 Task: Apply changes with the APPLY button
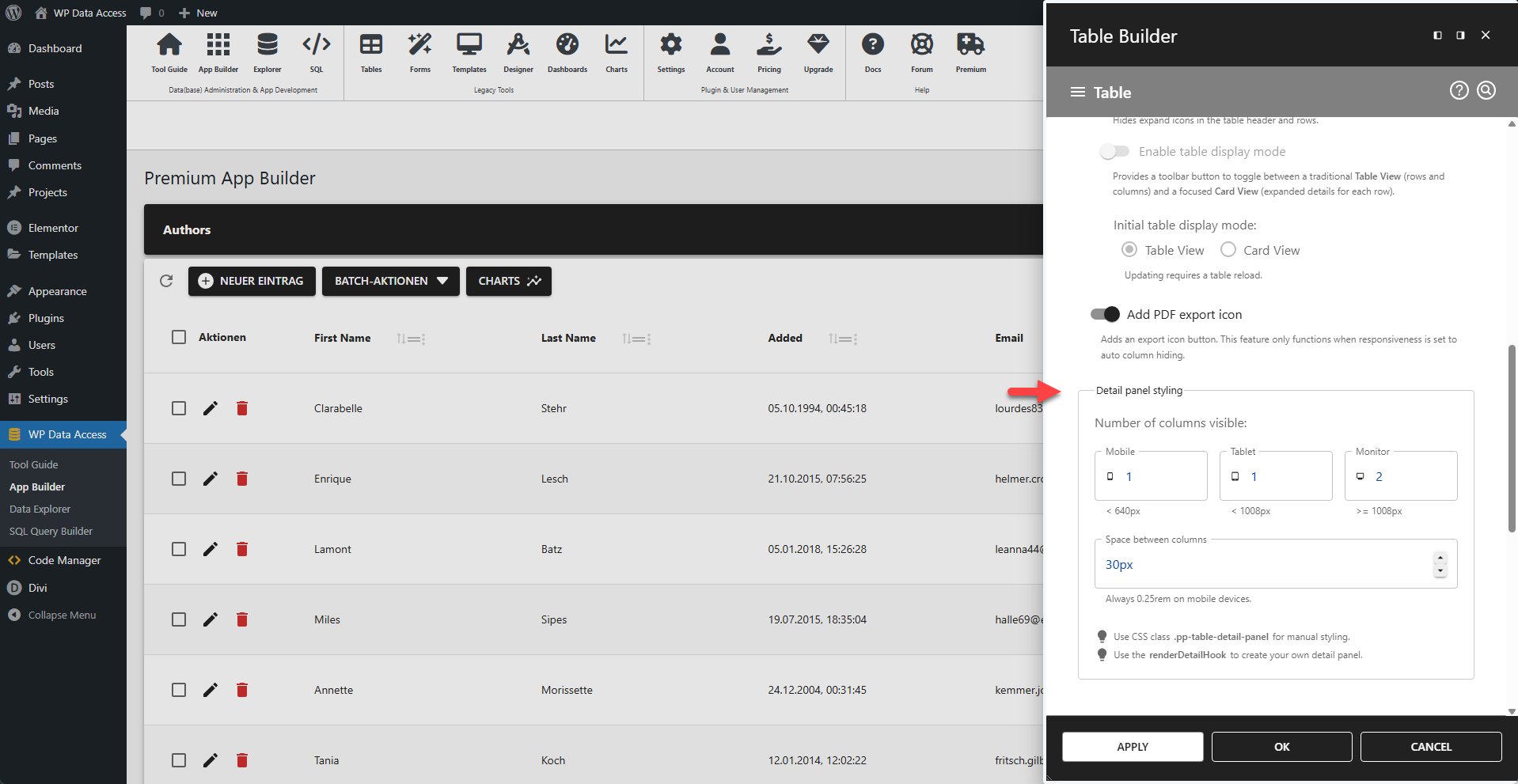(x=1133, y=746)
